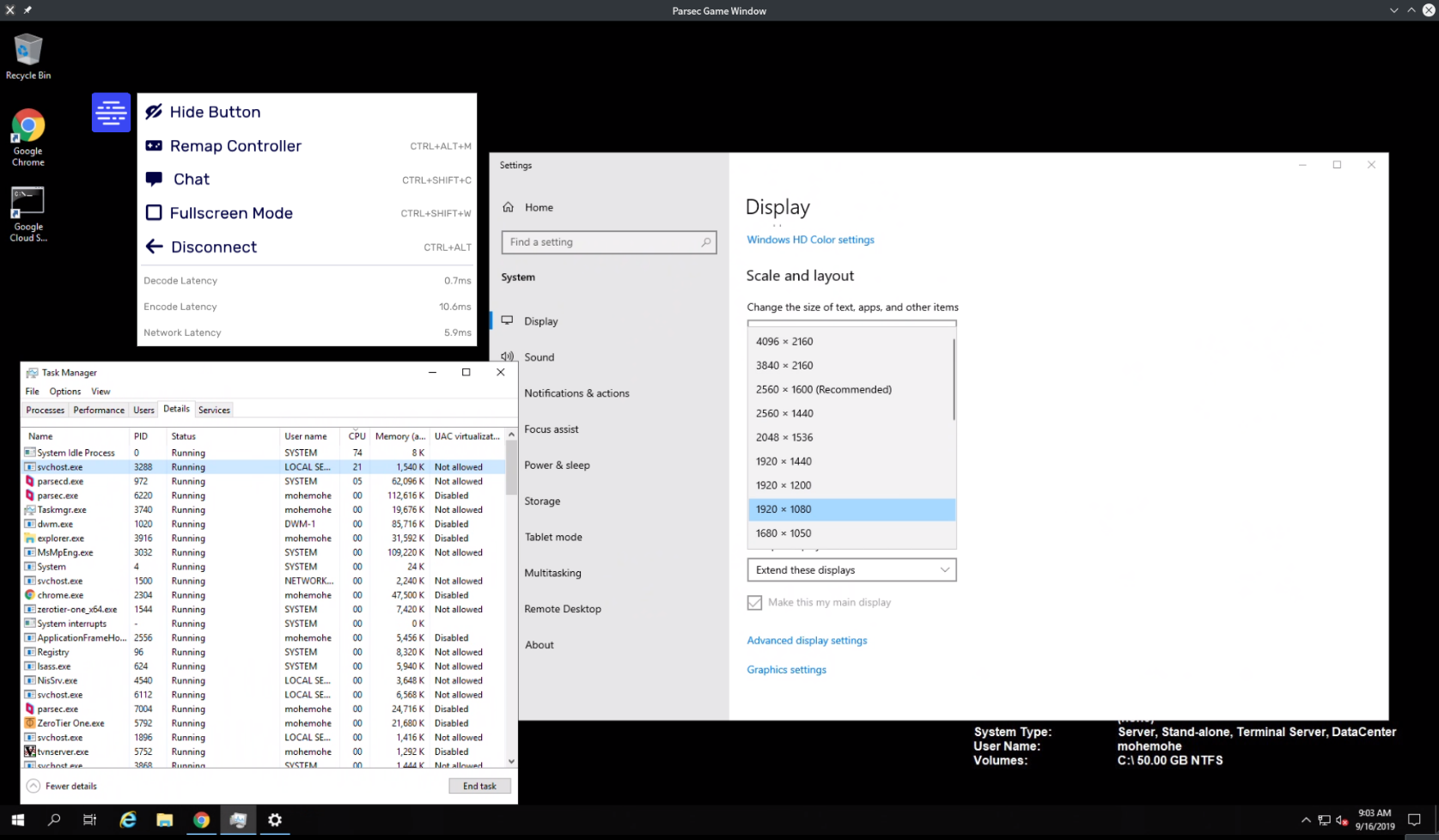This screenshot has height=840, width=1439.
Task: Click the 'Find a setting' search field
Action: click(603, 242)
